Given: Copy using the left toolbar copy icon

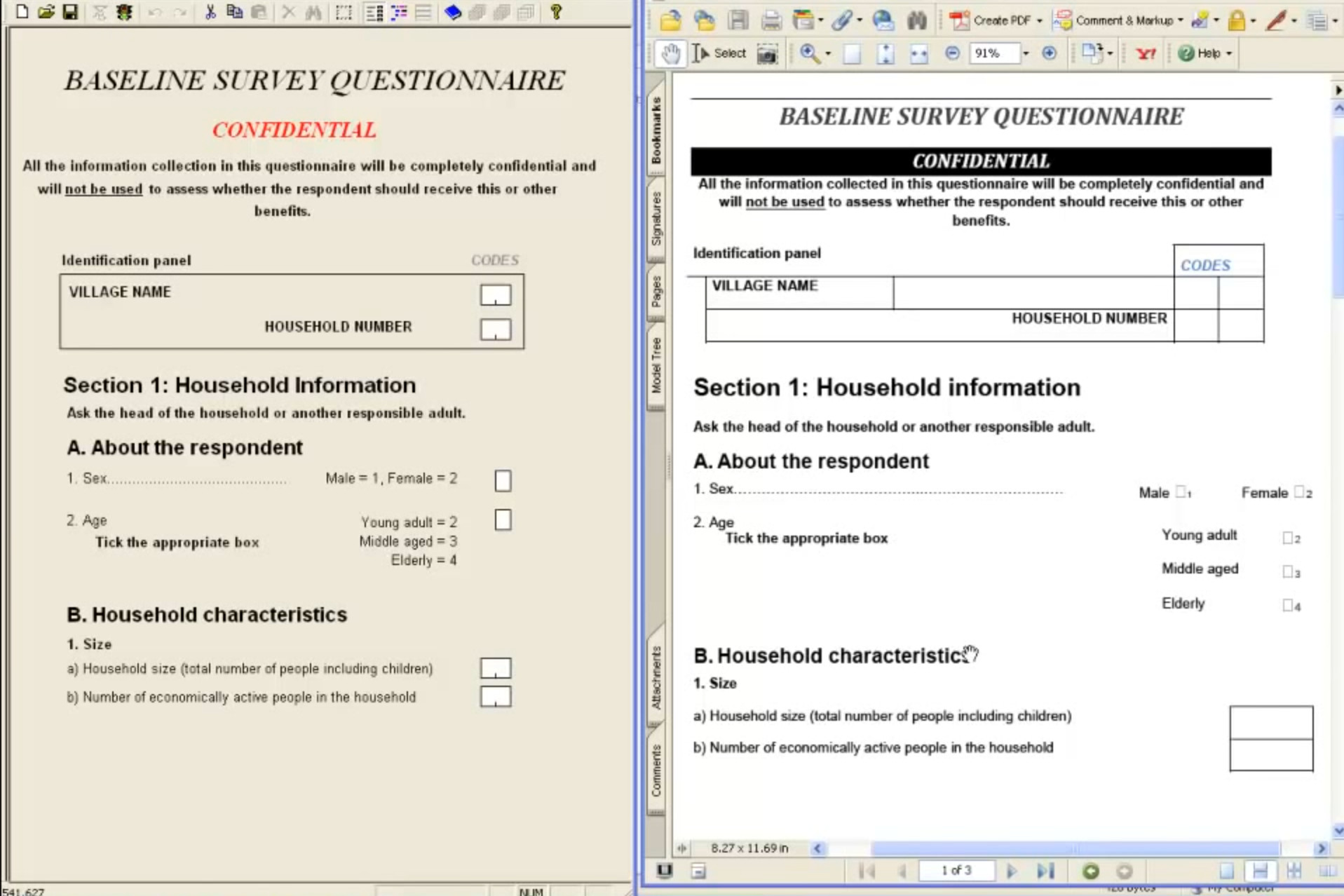Looking at the screenshot, I should tap(234, 11).
